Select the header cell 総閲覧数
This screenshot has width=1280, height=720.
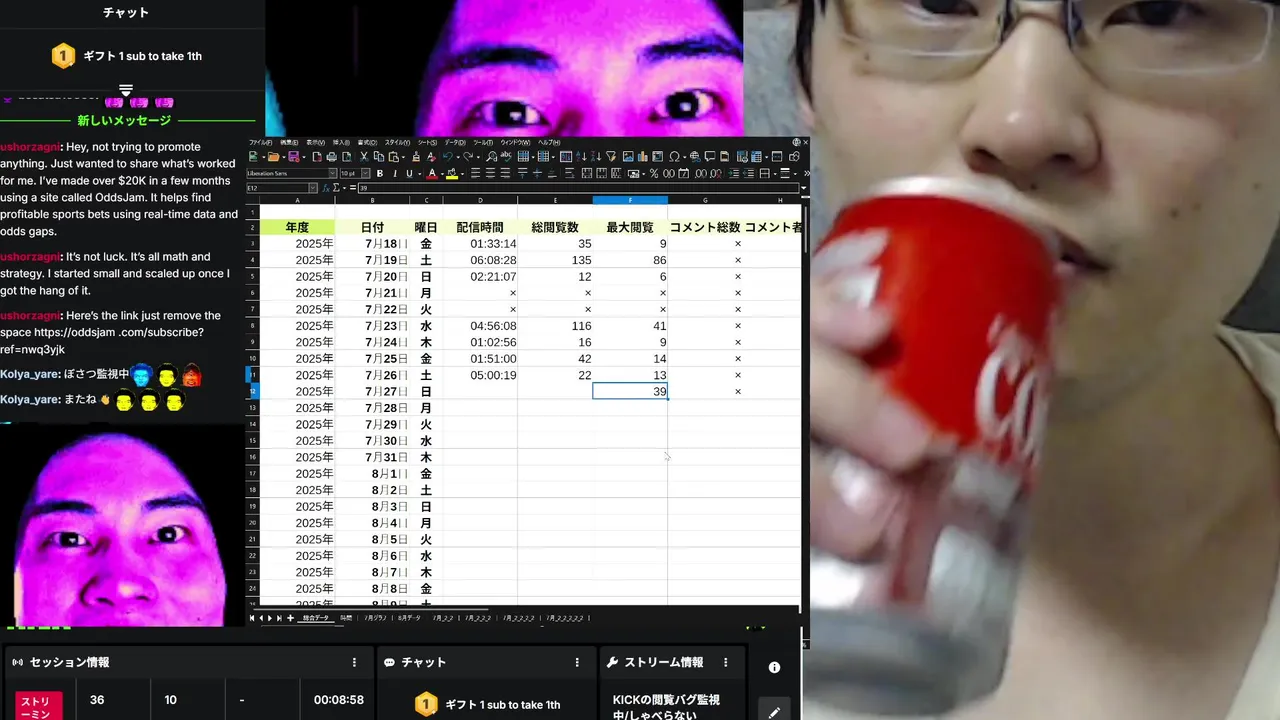tap(555, 227)
